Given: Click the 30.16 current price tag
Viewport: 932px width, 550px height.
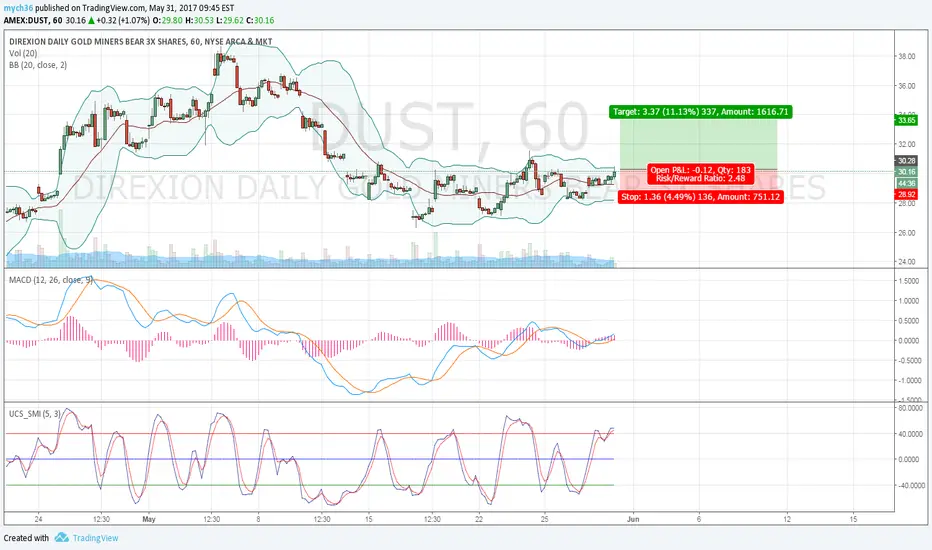Looking at the screenshot, I should tap(906, 172).
